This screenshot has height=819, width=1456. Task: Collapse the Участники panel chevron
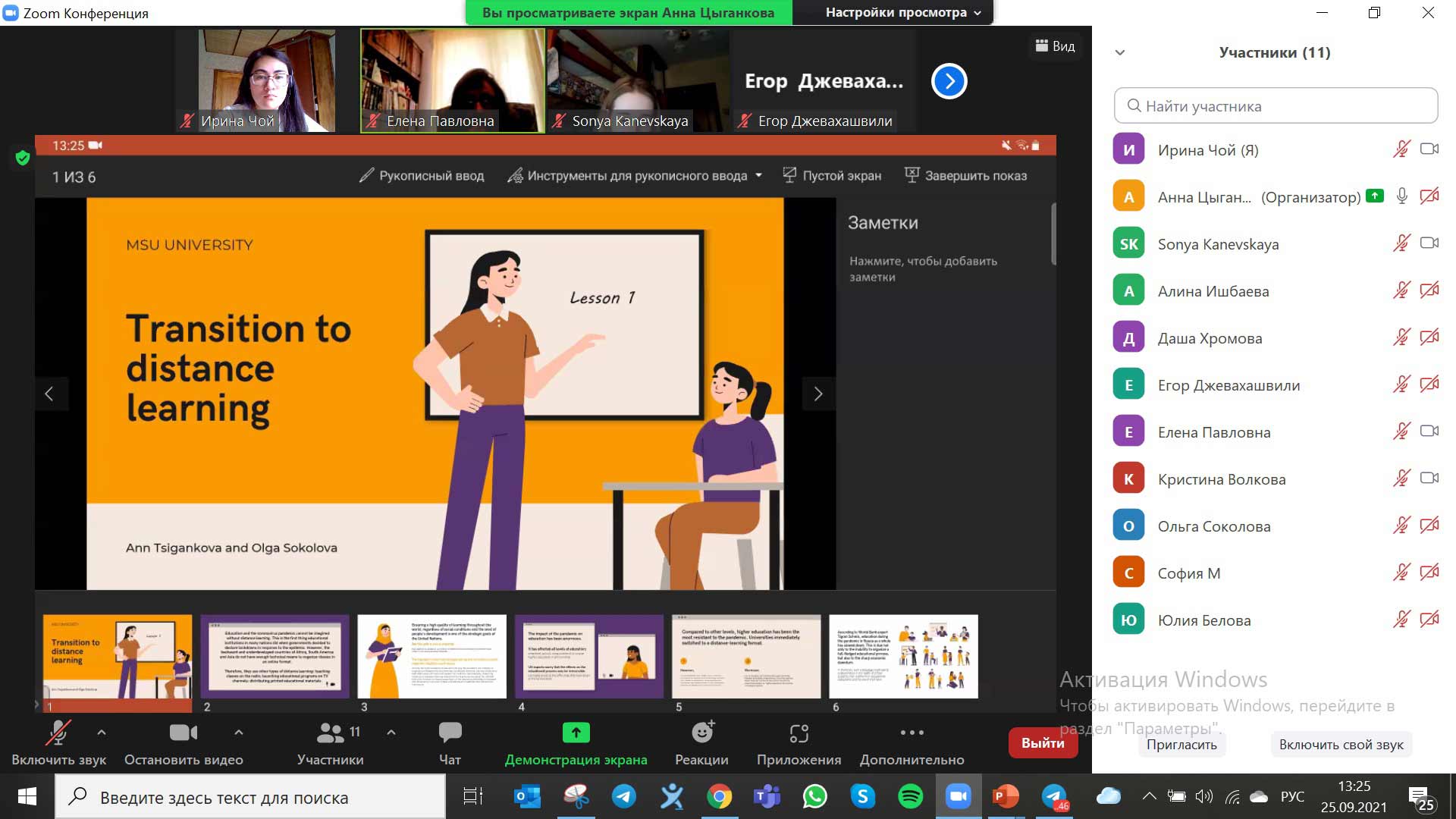tap(1120, 53)
